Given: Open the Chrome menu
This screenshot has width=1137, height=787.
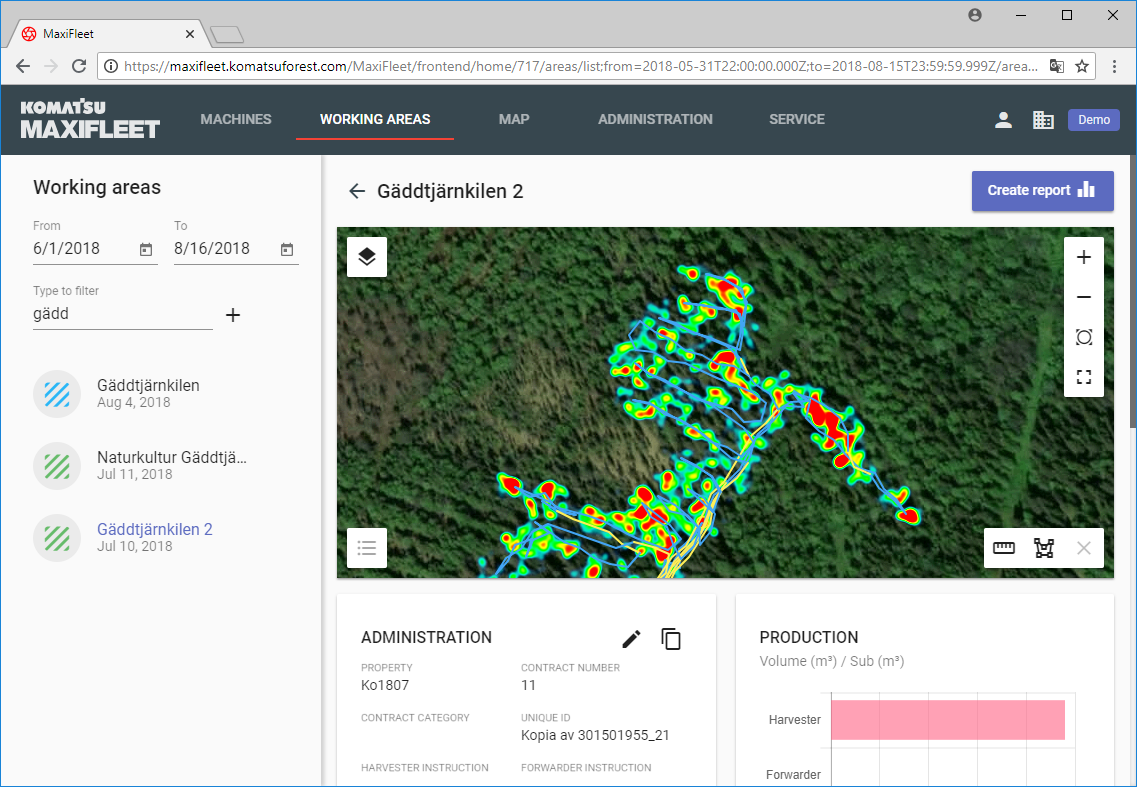Looking at the screenshot, I should tap(1115, 66).
